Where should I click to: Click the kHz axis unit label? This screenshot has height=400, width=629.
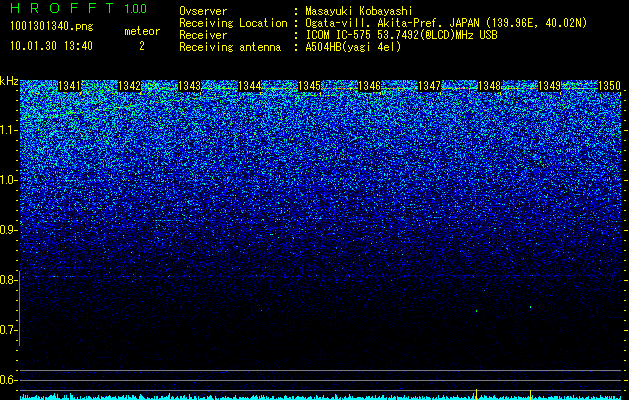click(x=9, y=81)
